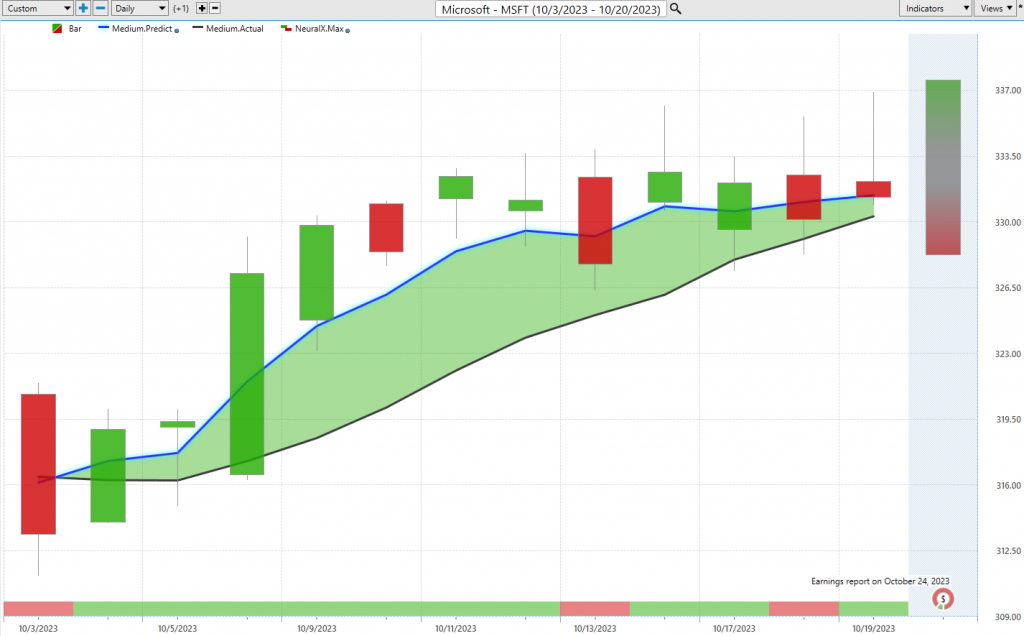Click the red-green Bar legend icon
This screenshot has width=1024, height=636.
[57, 29]
